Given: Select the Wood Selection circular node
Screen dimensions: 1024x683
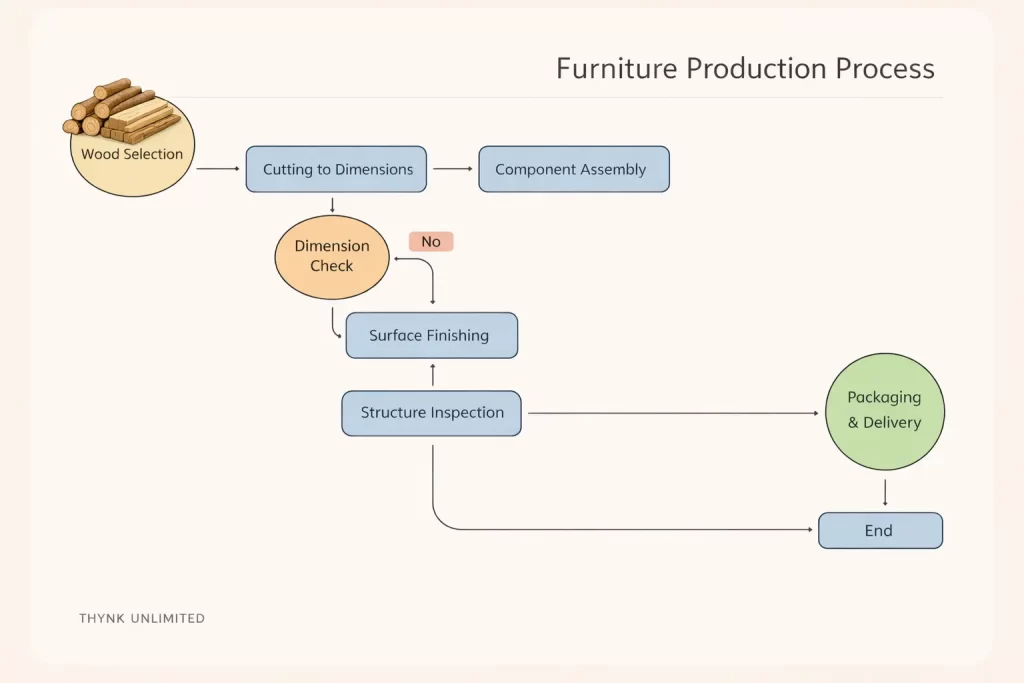Looking at the screenshot, I should pos(131,152).
